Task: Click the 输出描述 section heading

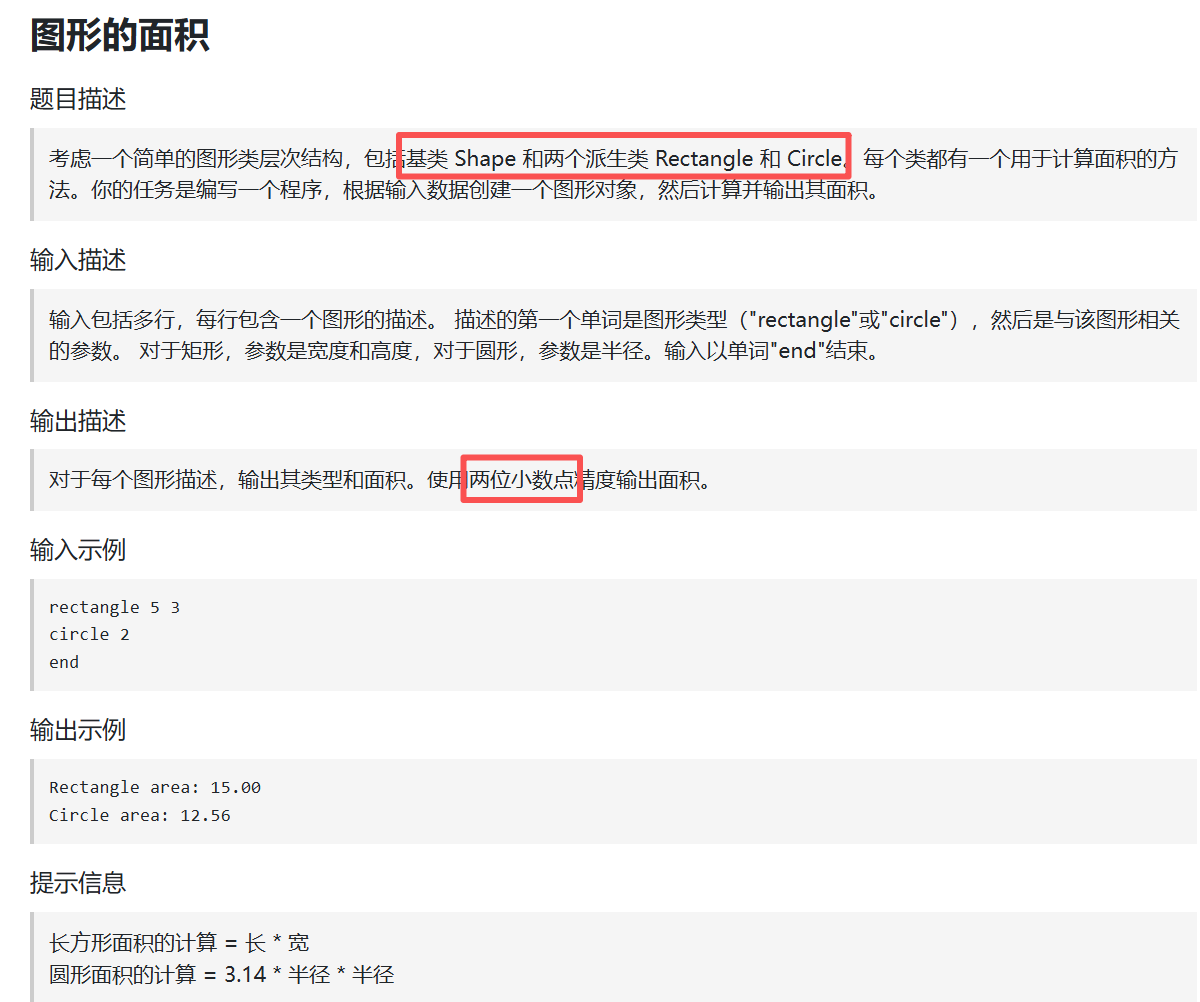Action: point(78,421)
